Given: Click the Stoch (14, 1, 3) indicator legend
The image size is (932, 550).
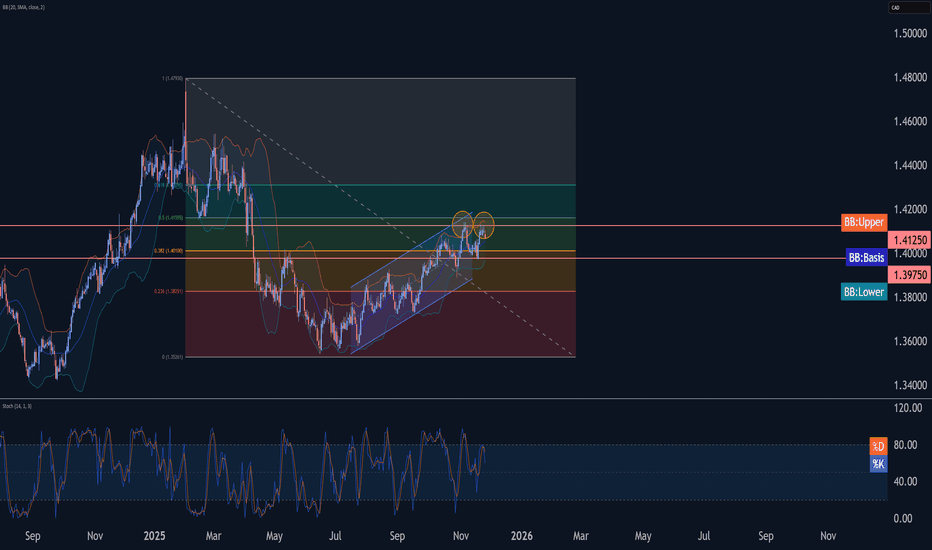Looking at the screenshot, I should click(18, 405).
